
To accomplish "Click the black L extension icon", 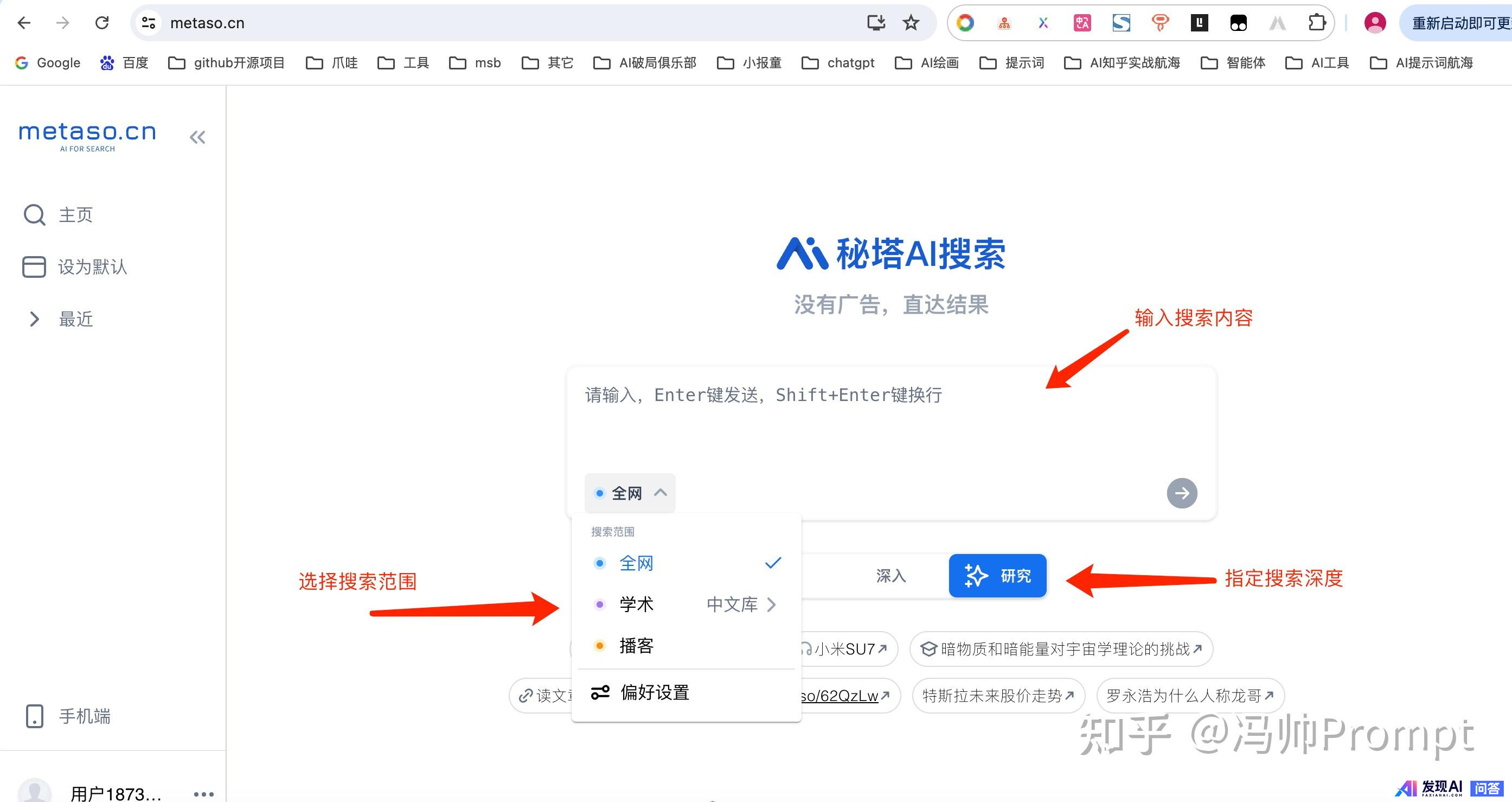I will (x=1199, y=23).
